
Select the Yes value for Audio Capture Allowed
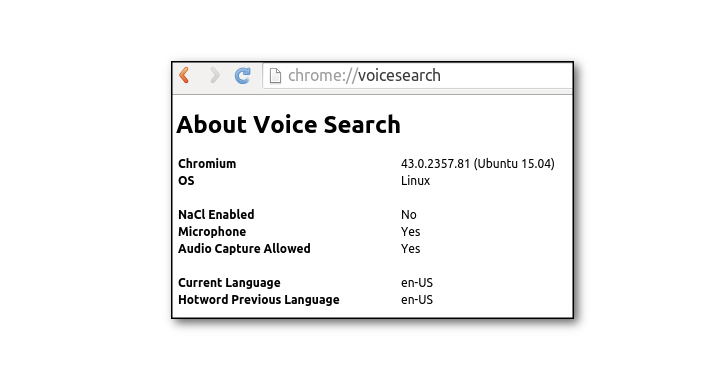point(411,249)
